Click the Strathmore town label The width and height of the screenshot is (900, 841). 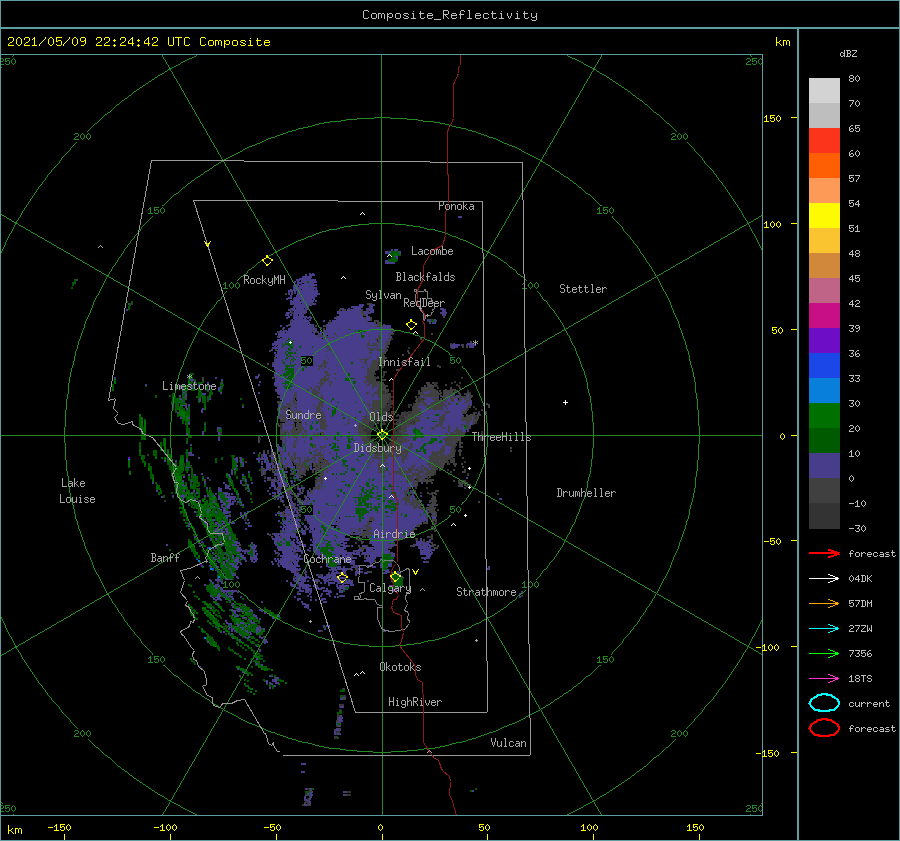[x=486, y=592]
